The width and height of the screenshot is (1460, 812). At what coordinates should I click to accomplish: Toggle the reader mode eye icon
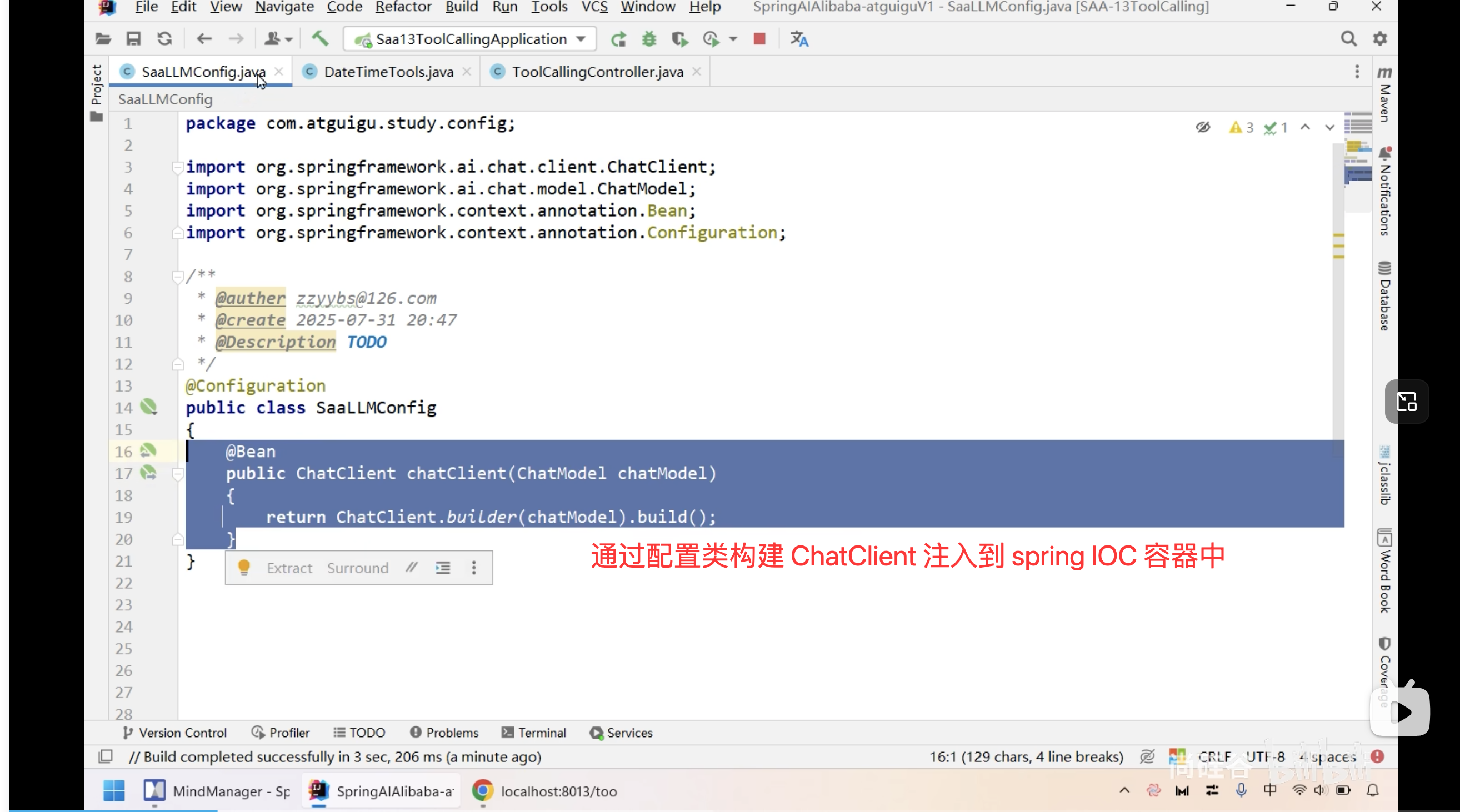pyautogui.click(x=1203, y=127)
